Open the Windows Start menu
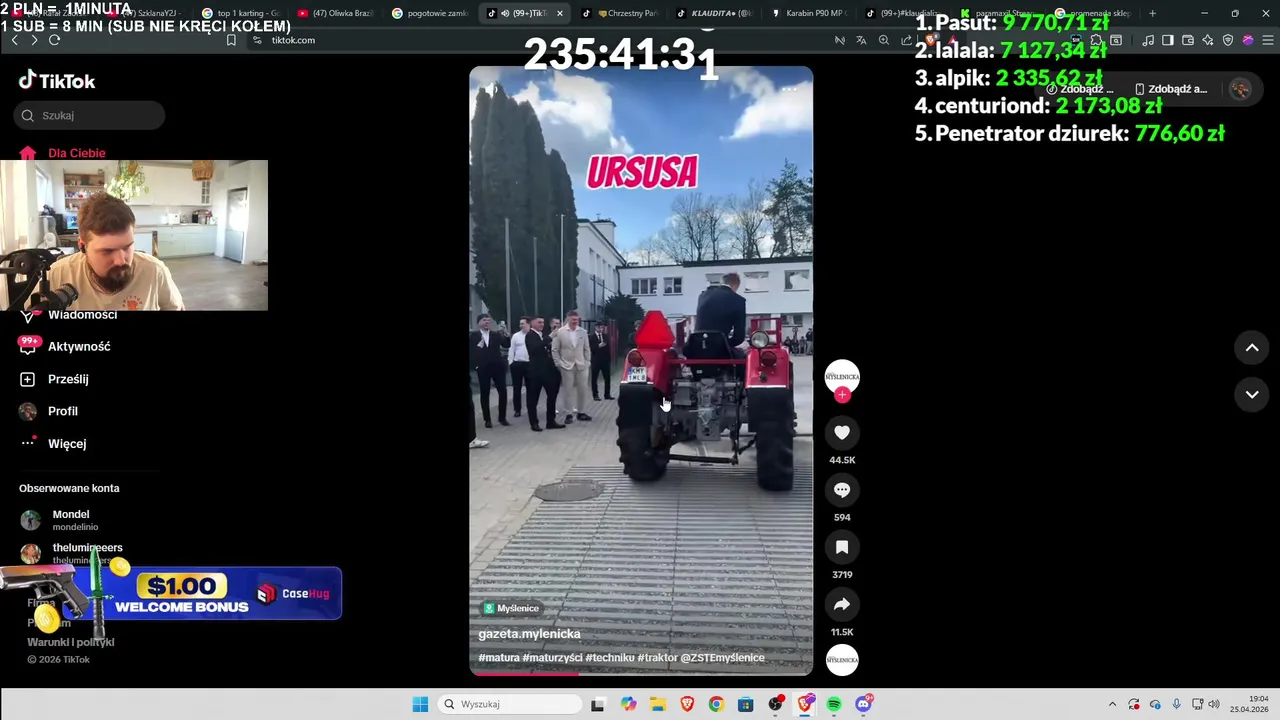Viewport: 1280px width, 720px height. [x=420, y=704]
